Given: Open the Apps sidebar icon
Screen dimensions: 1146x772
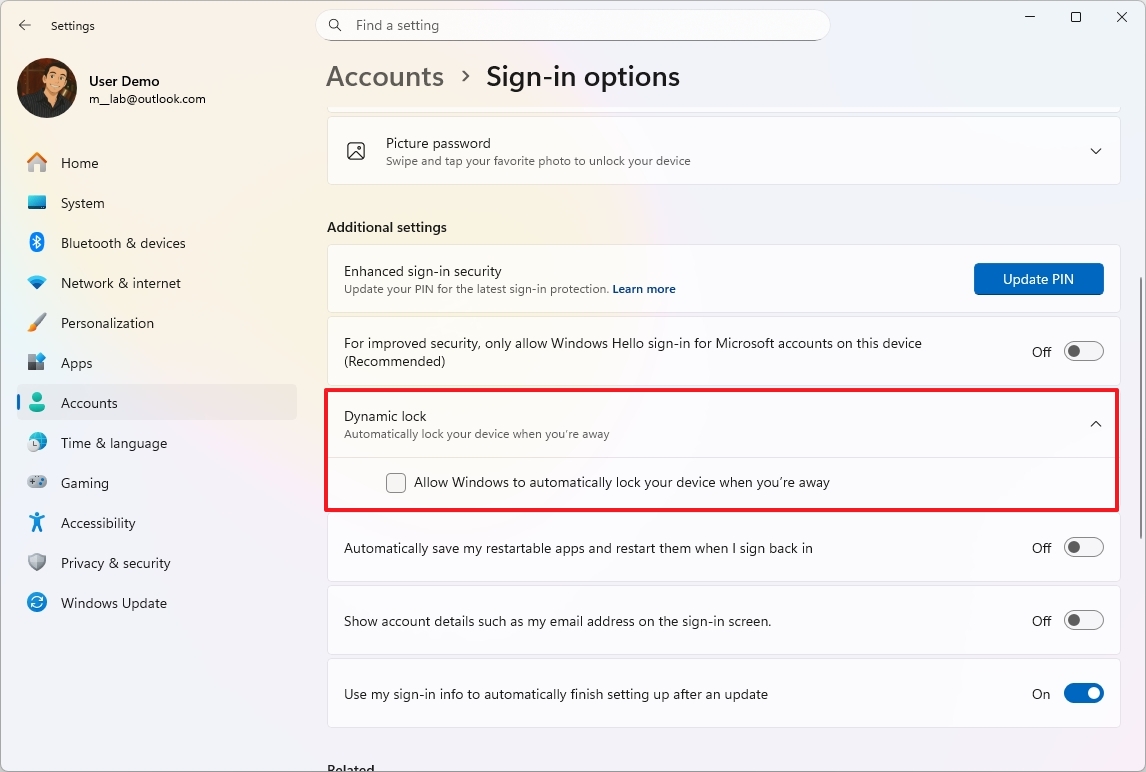Looking at the screenshot, I should (37, 363).
